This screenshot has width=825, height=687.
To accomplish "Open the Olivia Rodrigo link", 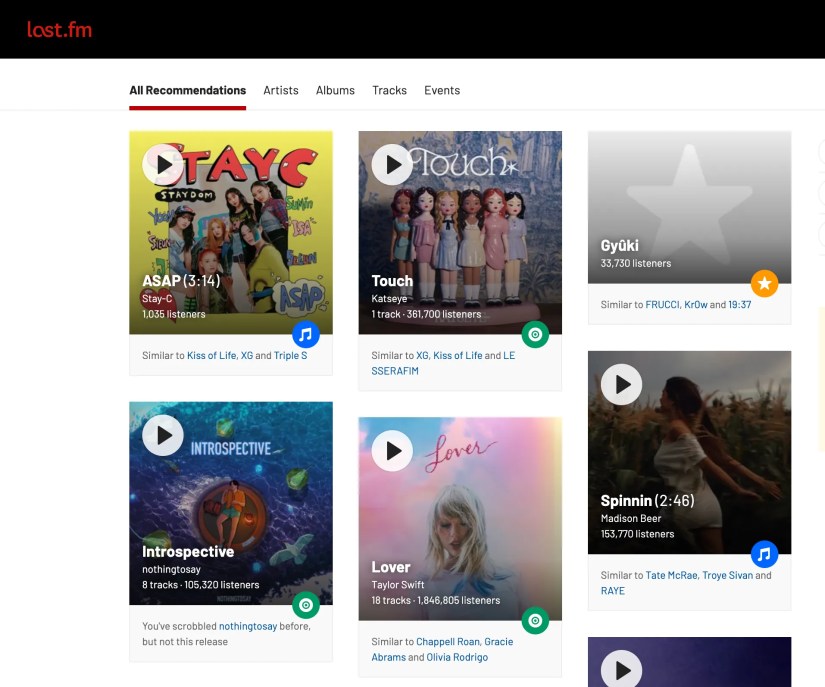I will (x=457, y=657).
